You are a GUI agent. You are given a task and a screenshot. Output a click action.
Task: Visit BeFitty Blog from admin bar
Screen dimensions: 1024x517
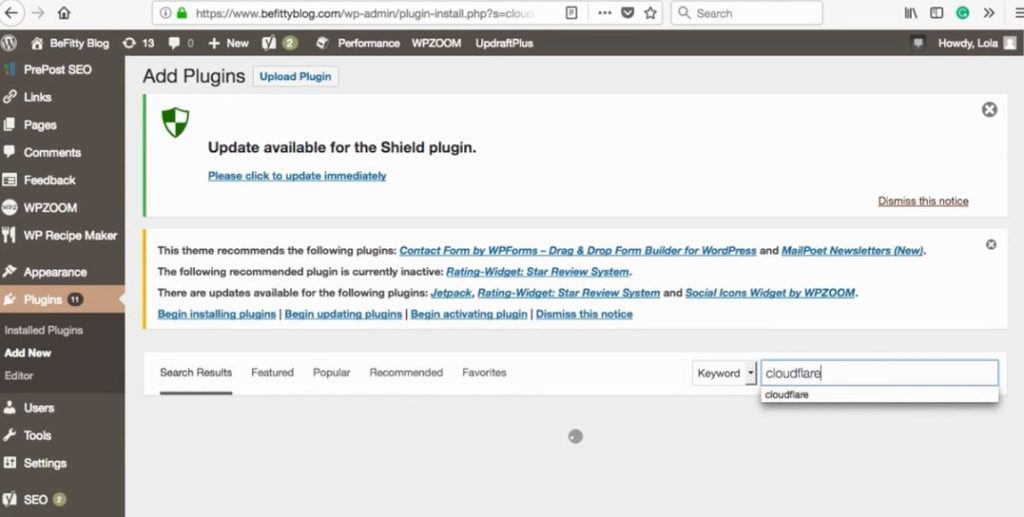[70, 43]
